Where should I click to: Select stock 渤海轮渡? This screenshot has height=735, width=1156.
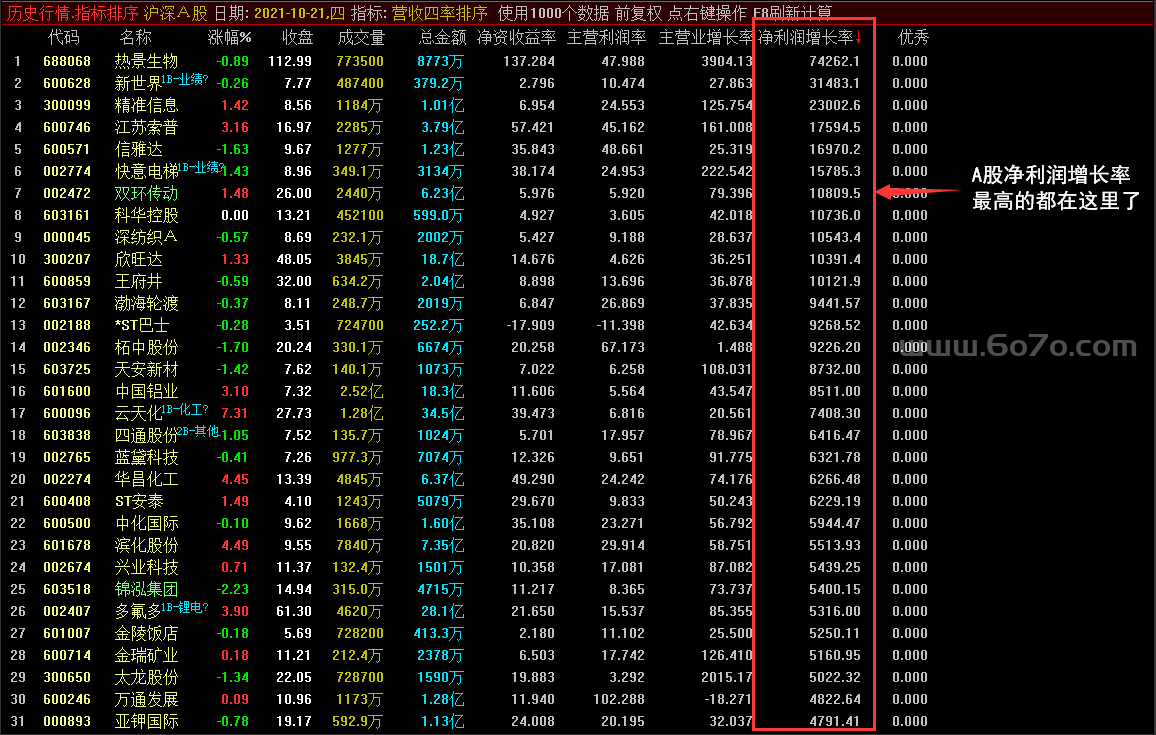point(146,304)
